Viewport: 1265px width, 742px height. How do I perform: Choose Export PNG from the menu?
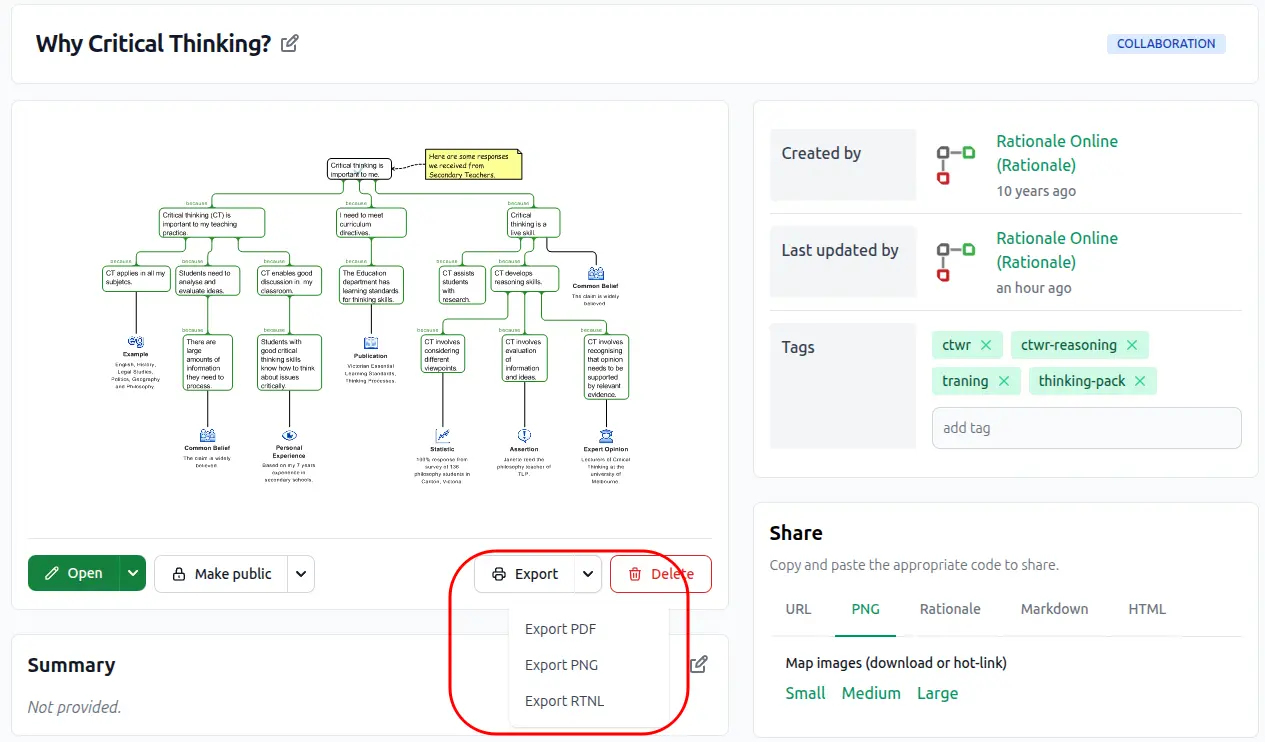click(x=561, y=665)
